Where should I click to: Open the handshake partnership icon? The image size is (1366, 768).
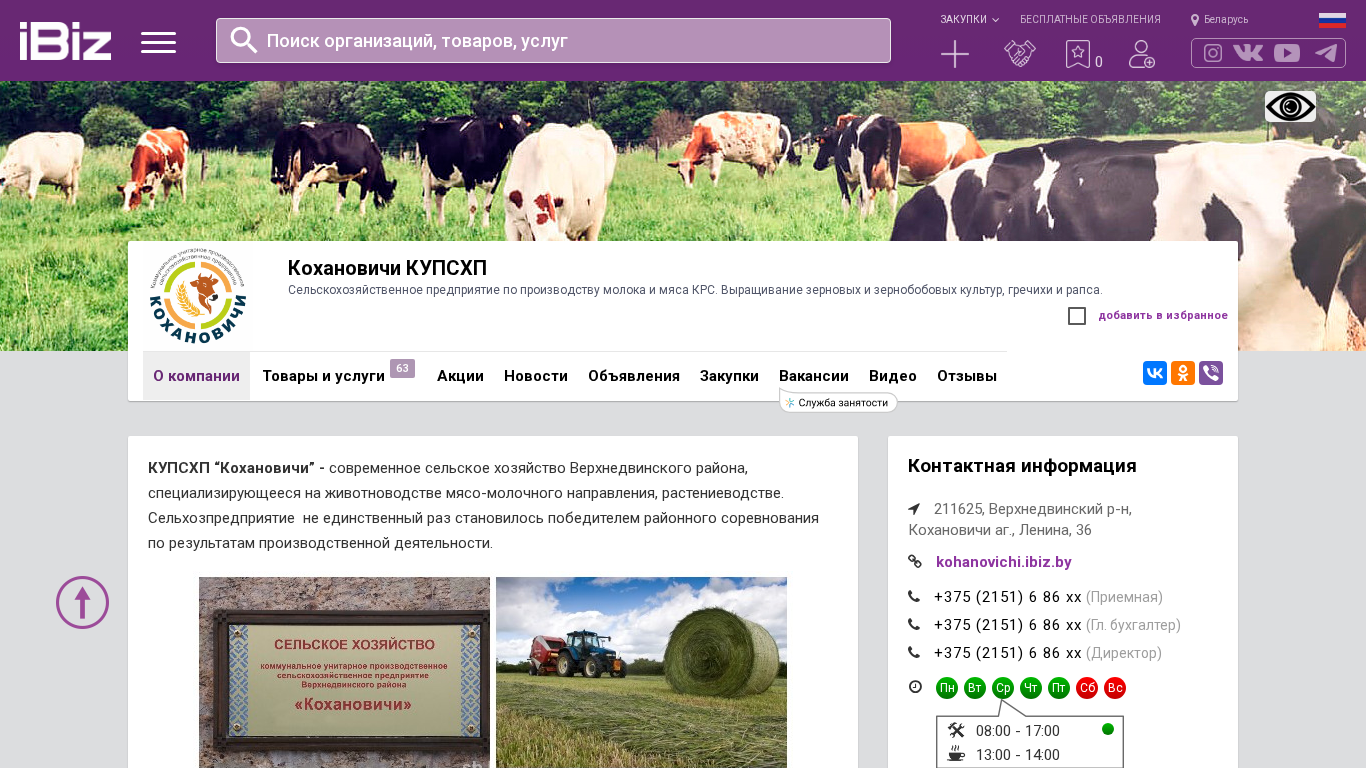[x=1020, y=54]
